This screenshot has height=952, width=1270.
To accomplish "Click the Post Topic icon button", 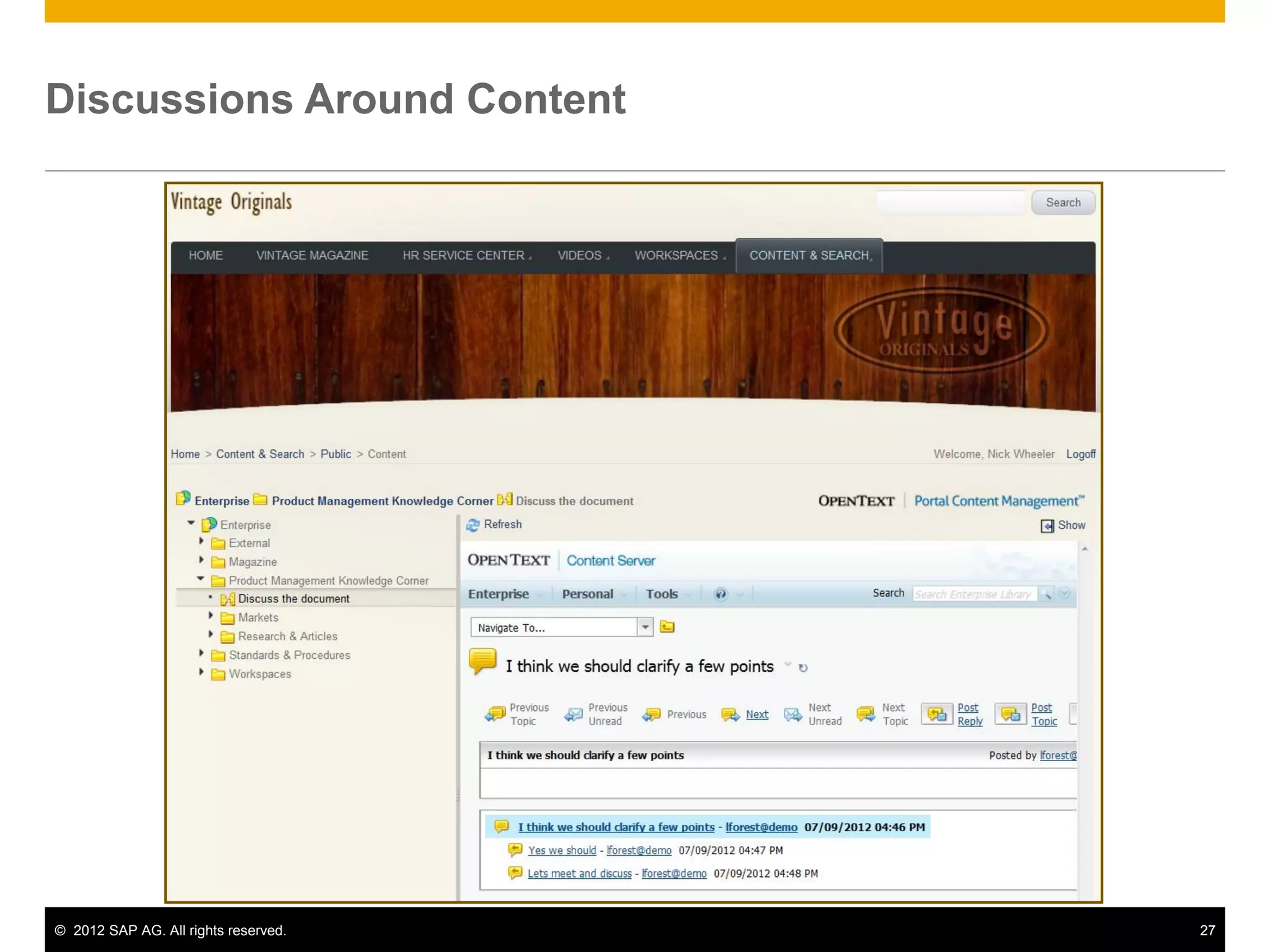I will (1010, 714).
